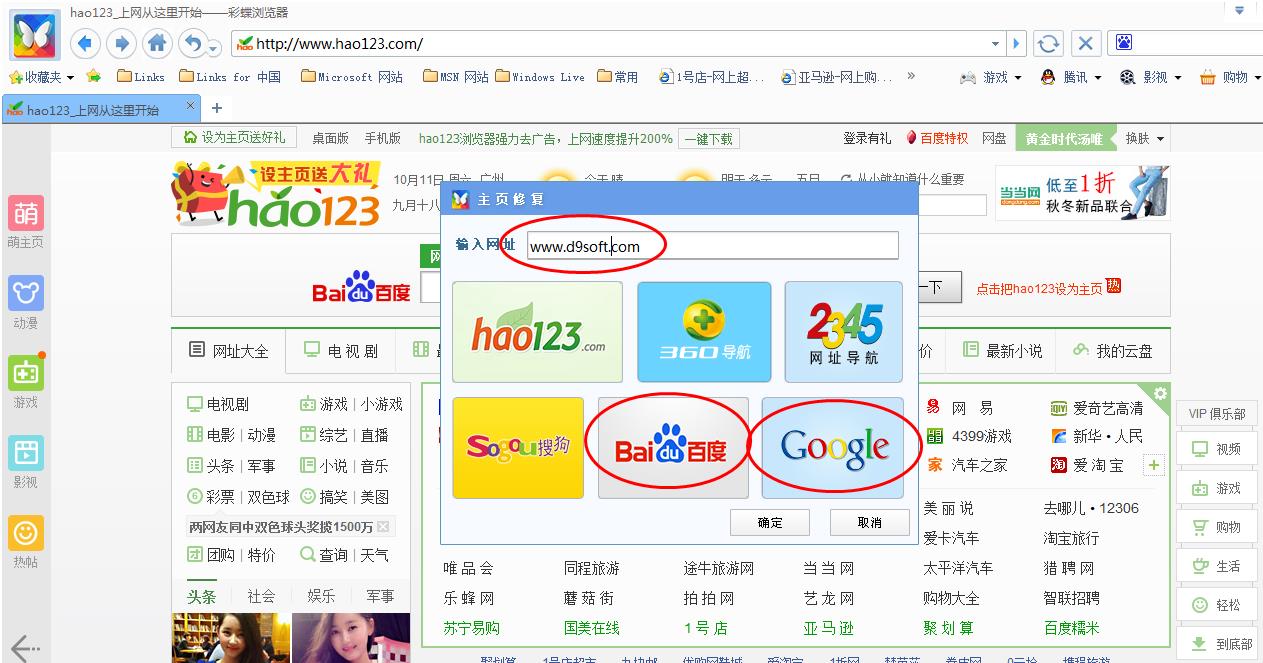Open the Microsoft 网站 bookmark folder
The image size is (1263, 663).
click(352, 77)
